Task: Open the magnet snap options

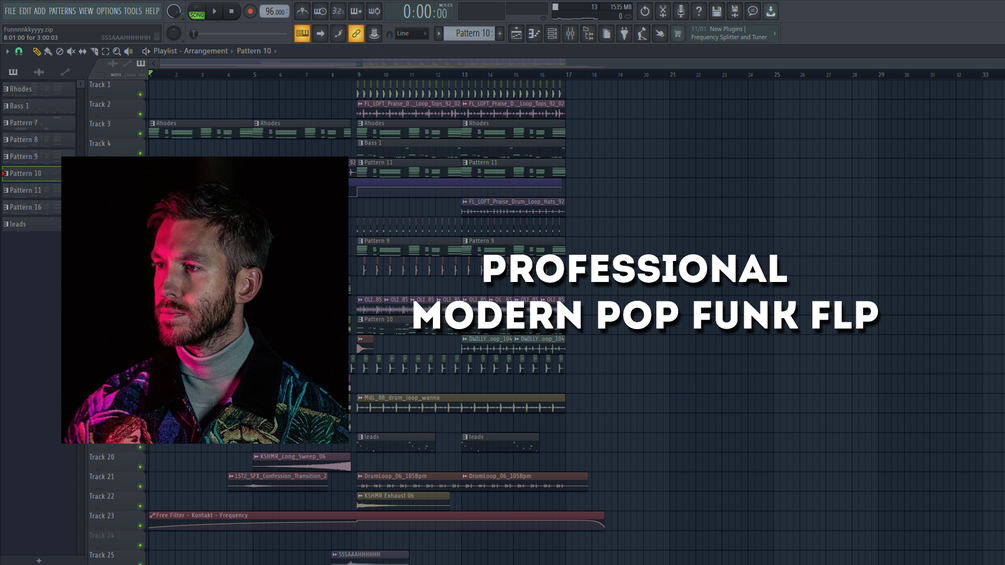Action: coord(19,51)
